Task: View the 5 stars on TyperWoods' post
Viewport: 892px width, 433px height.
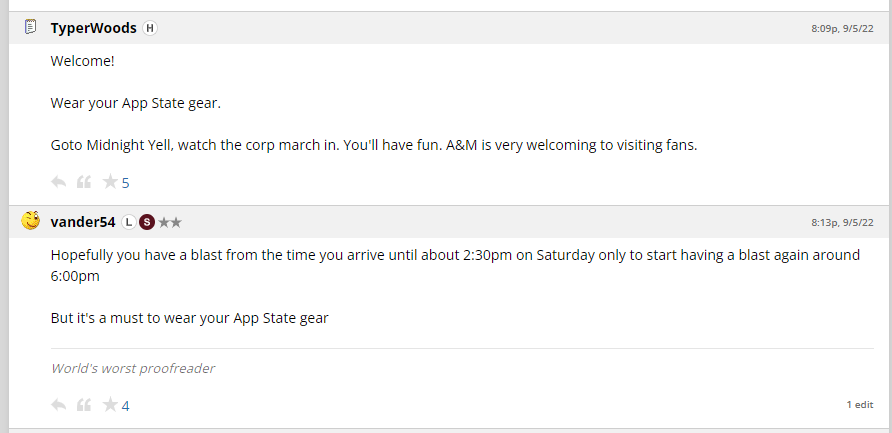Action: pos(126,183)
